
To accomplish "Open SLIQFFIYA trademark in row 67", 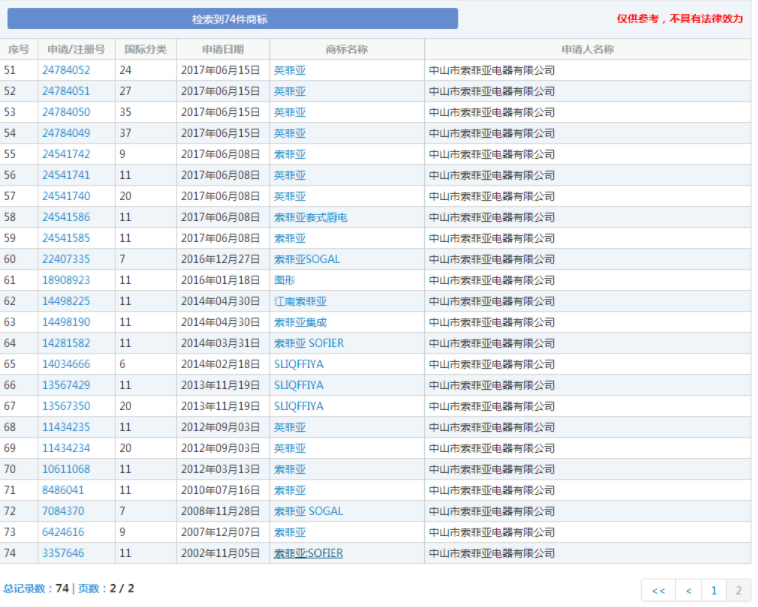I will coord(299,406).
